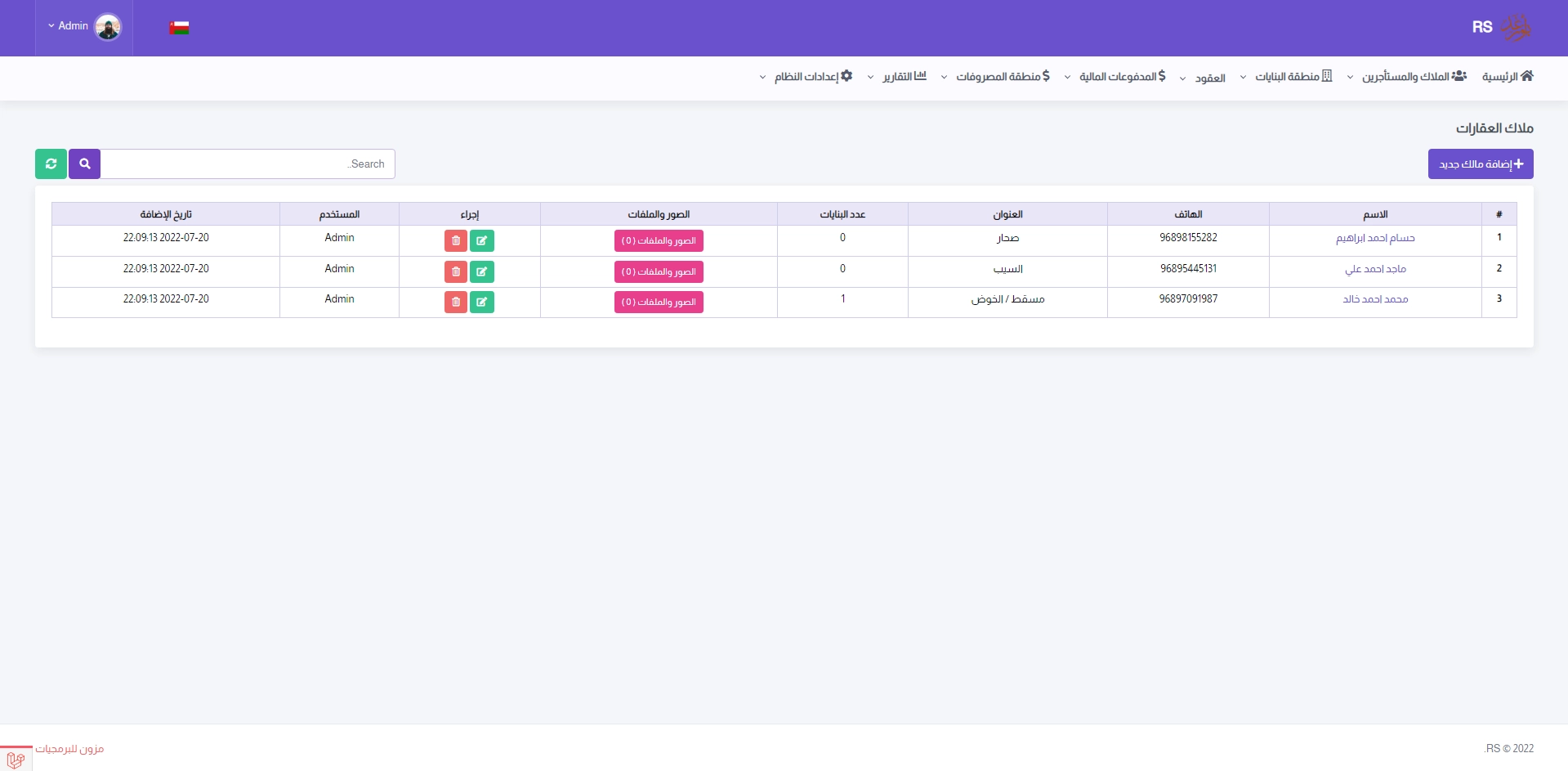Click the RS logo in header
The width and height of the screenshot is (1568, 771).
(x=1501, y=28)
